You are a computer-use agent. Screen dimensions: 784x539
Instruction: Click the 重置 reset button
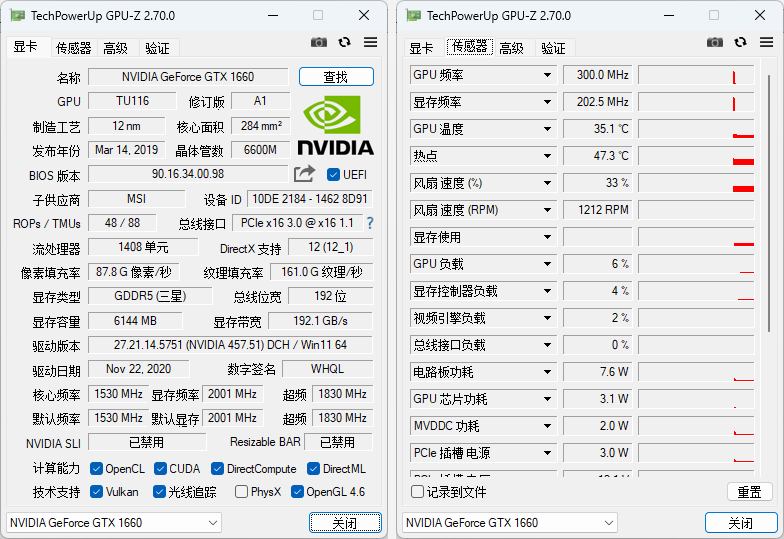tap(750, 492)
